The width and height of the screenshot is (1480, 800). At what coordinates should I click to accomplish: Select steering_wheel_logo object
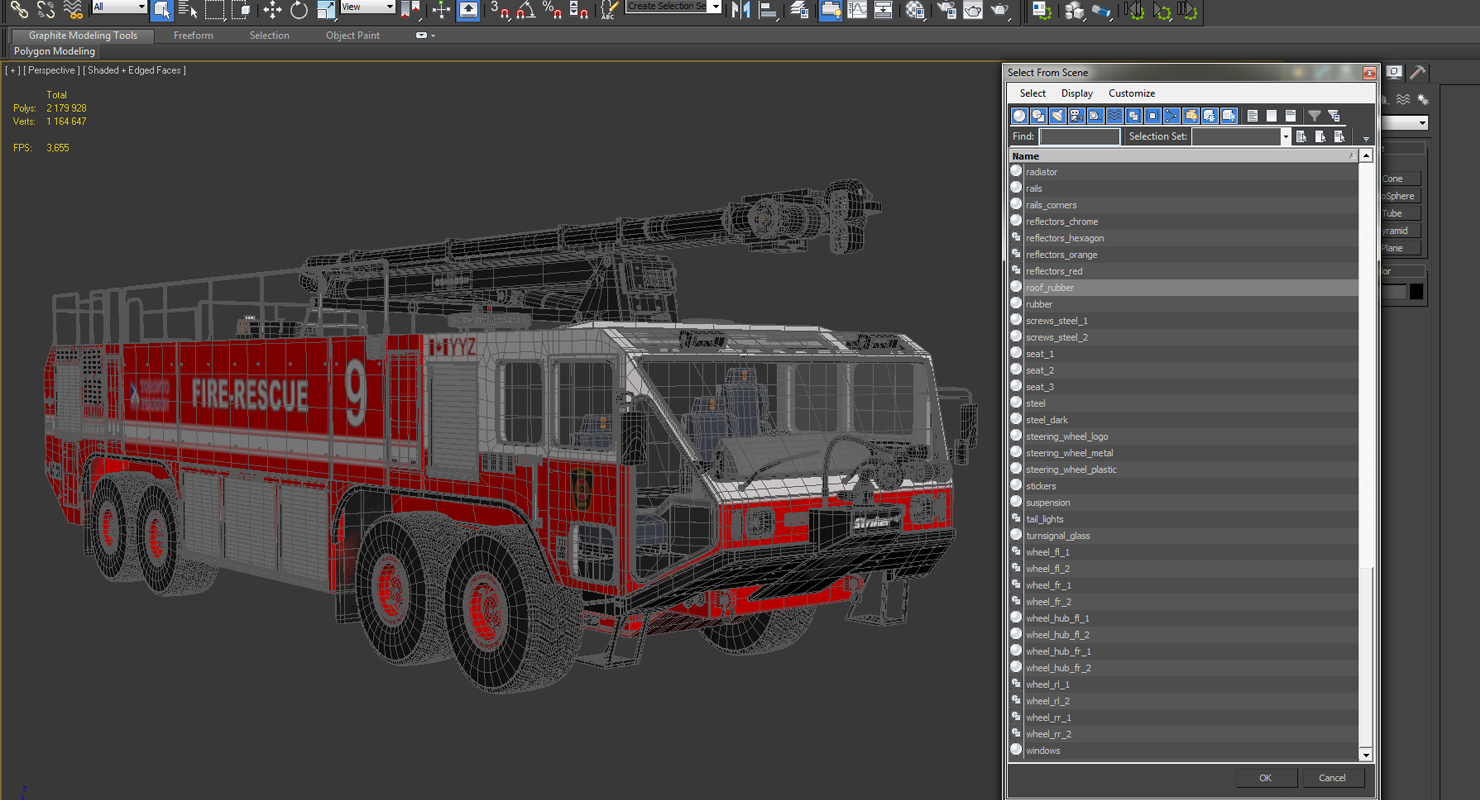point(1183,437)
